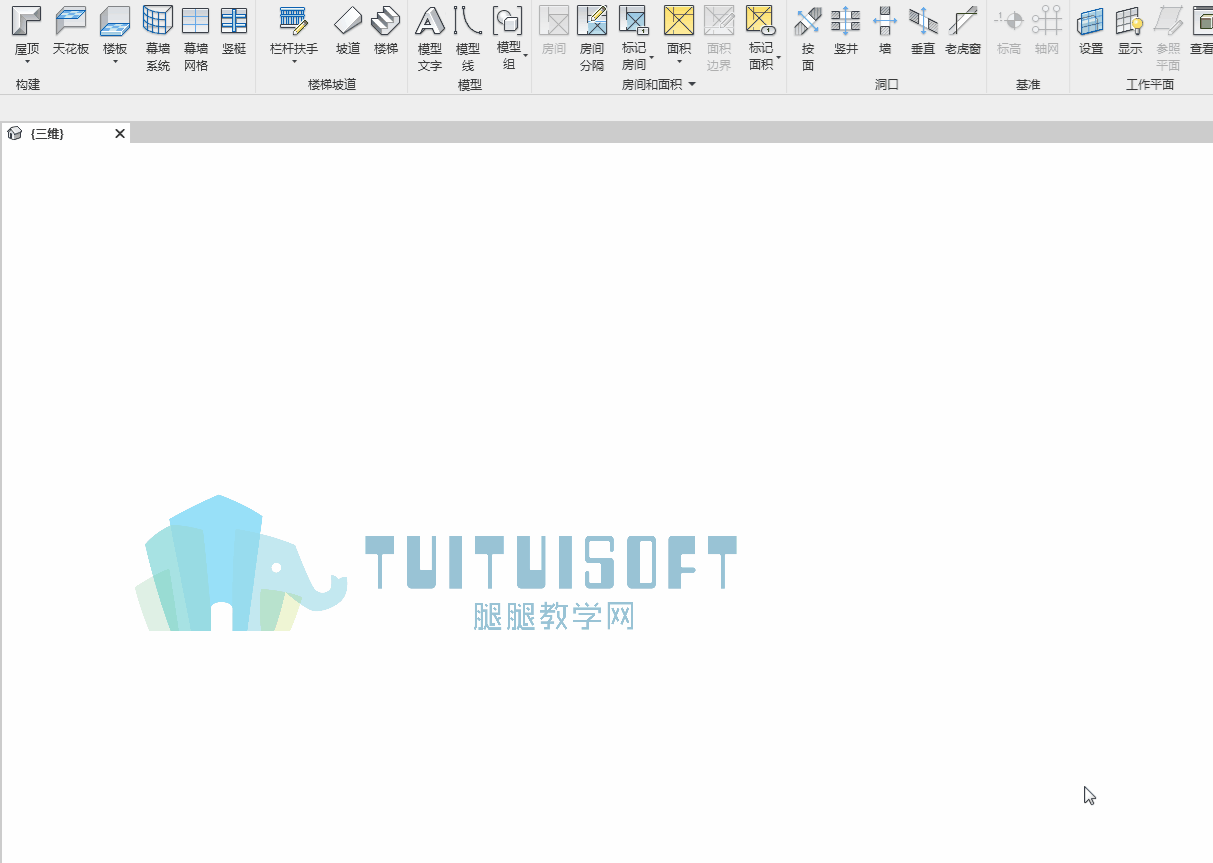
Task: Click the 标记面积 (Tag Area) icon
Action: (x=761, y=20)
